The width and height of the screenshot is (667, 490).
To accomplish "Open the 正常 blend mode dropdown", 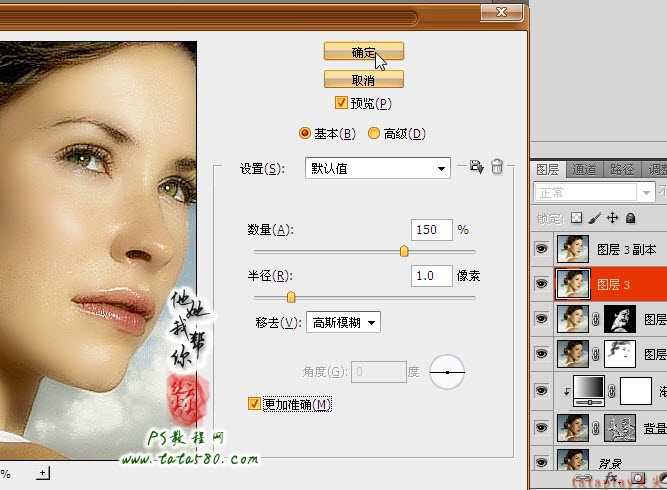I will pyautogui.click(x=594, y=192).
